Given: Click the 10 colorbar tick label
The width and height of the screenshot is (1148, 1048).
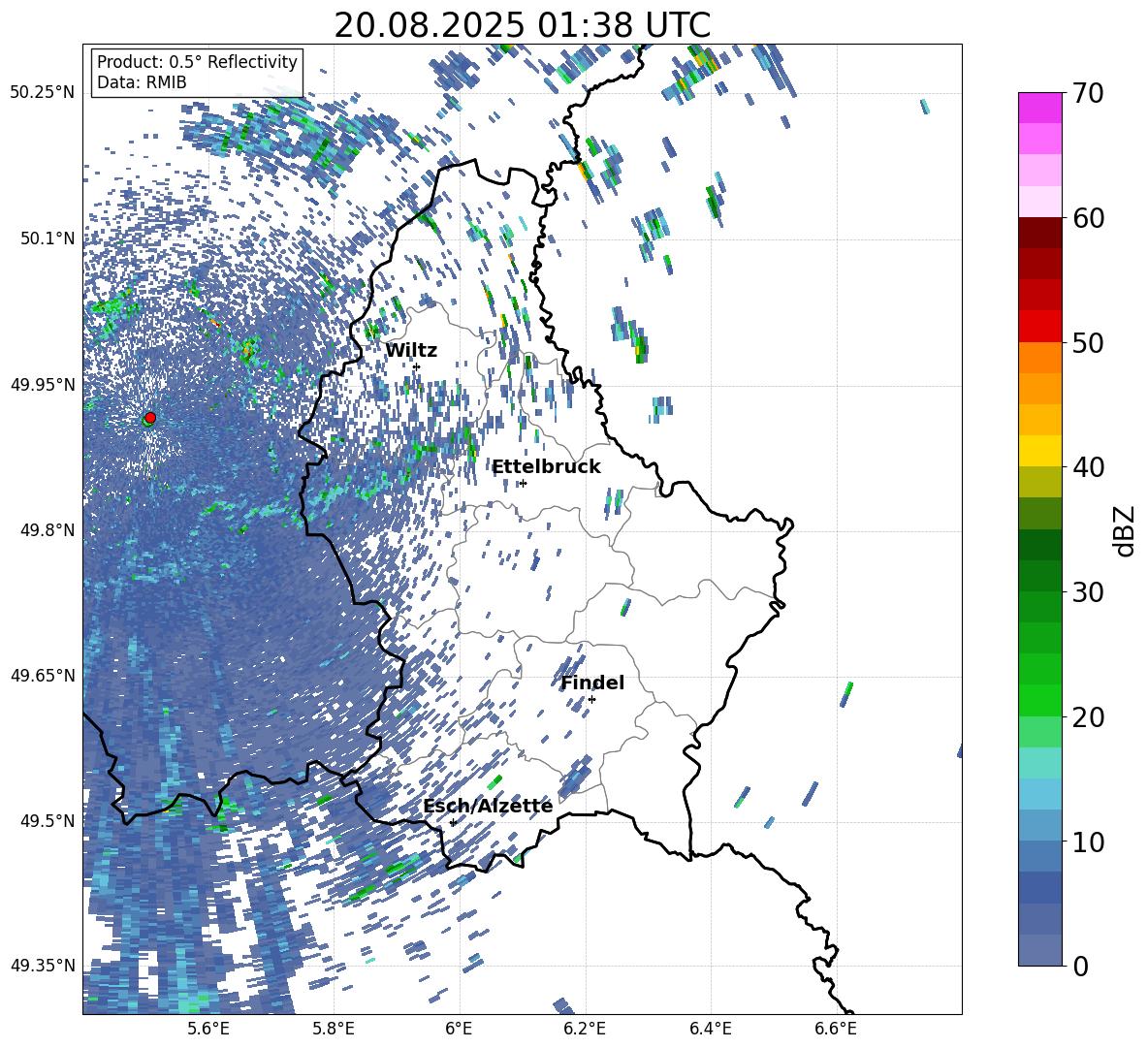Looking at the screenshot, I should click(x=1087, y=842).
